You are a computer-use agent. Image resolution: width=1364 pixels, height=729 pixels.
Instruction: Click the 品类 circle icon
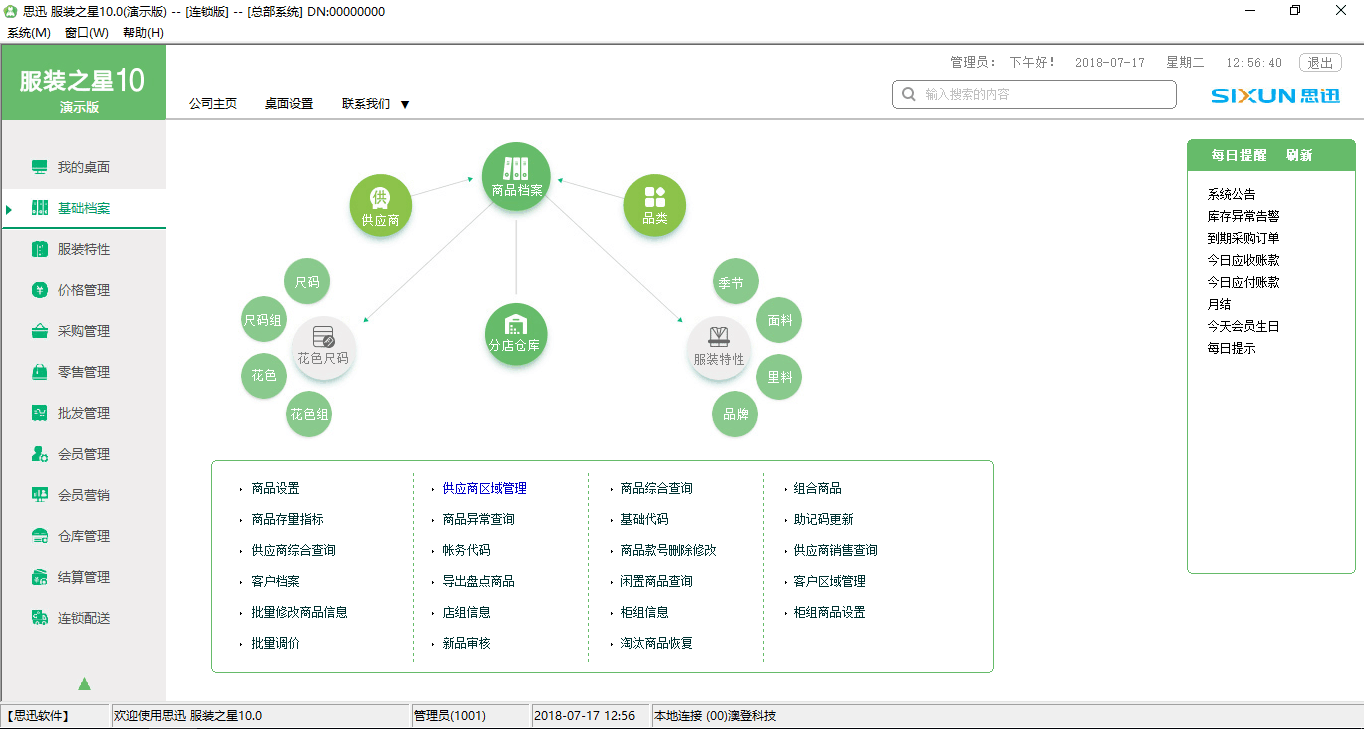[654, 206]
